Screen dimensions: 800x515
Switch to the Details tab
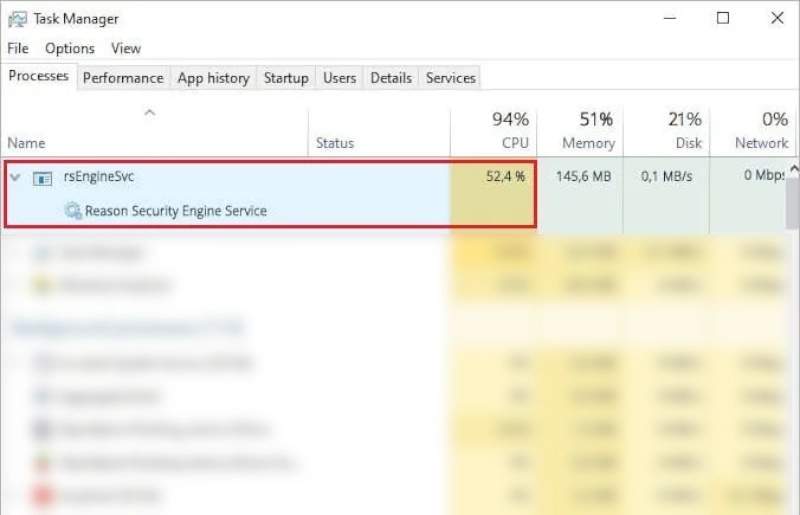point(391,78)
